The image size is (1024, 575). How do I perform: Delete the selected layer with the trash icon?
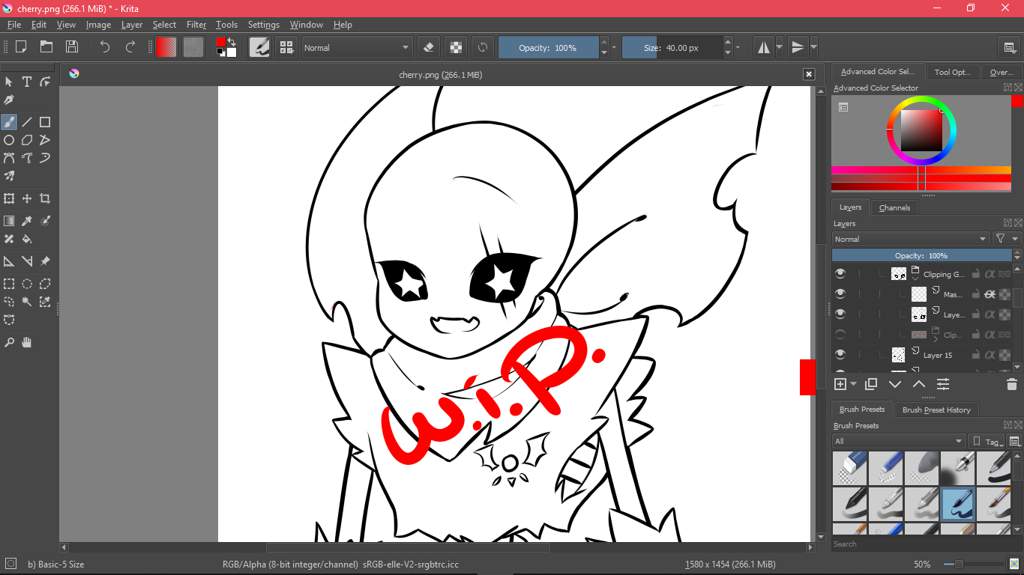pos(1012,384)
